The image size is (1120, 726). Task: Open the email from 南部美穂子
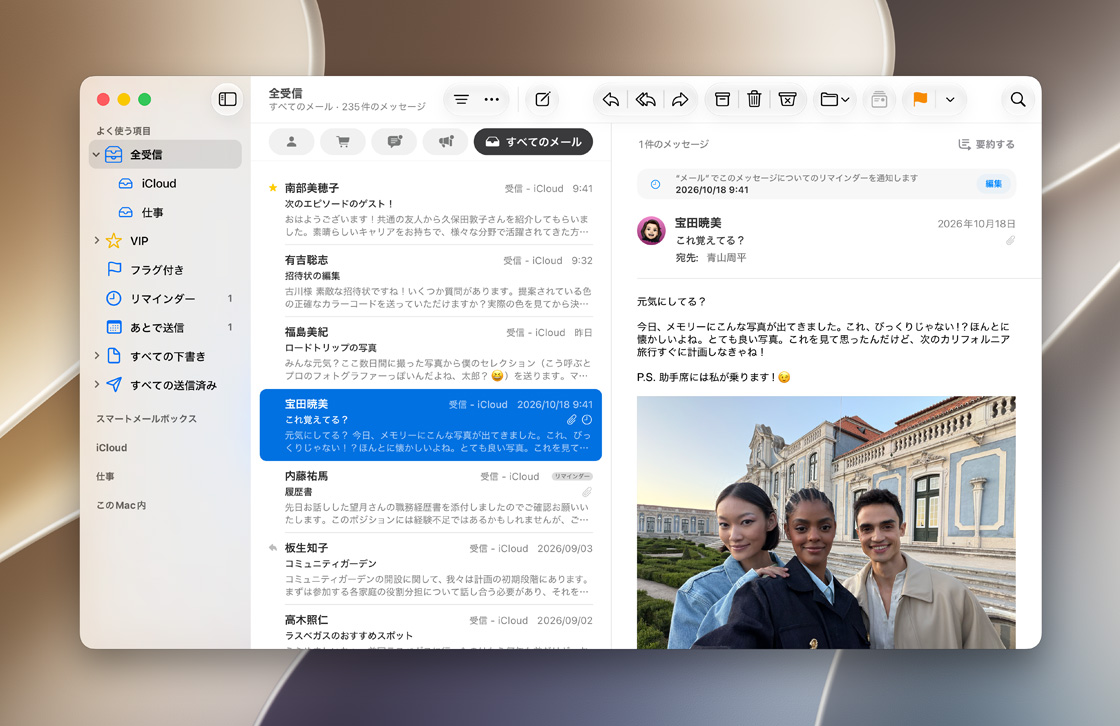click(x=431, y=209)
